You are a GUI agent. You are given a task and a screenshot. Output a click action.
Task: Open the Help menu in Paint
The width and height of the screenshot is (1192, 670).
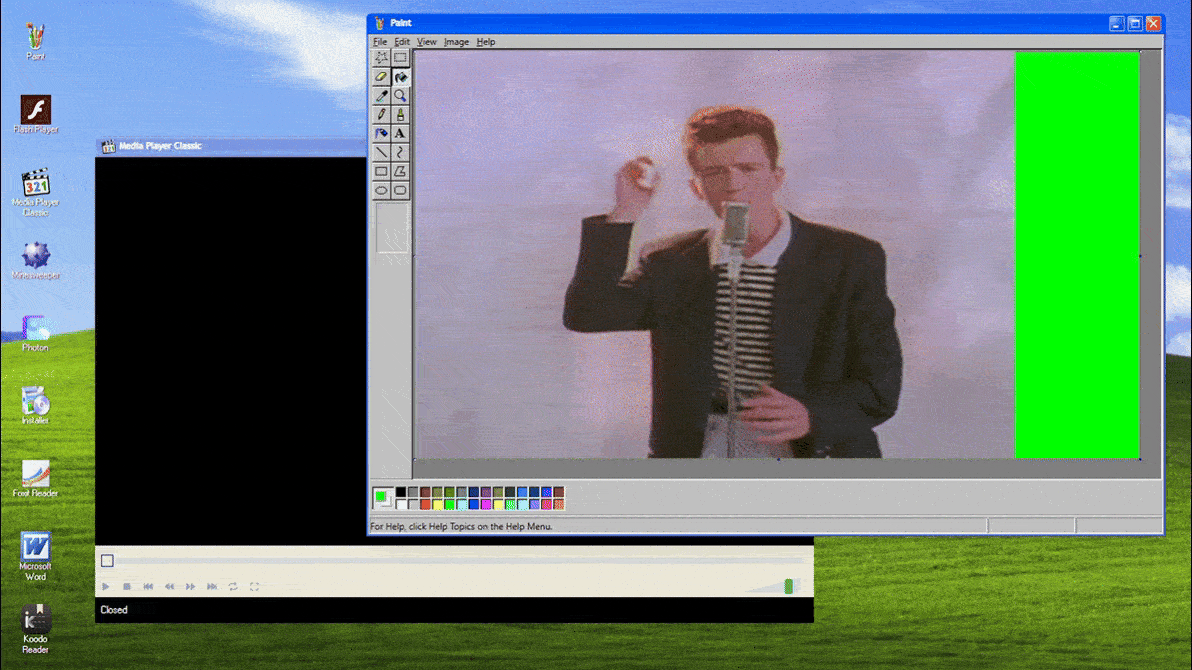[x=487, y=41]
